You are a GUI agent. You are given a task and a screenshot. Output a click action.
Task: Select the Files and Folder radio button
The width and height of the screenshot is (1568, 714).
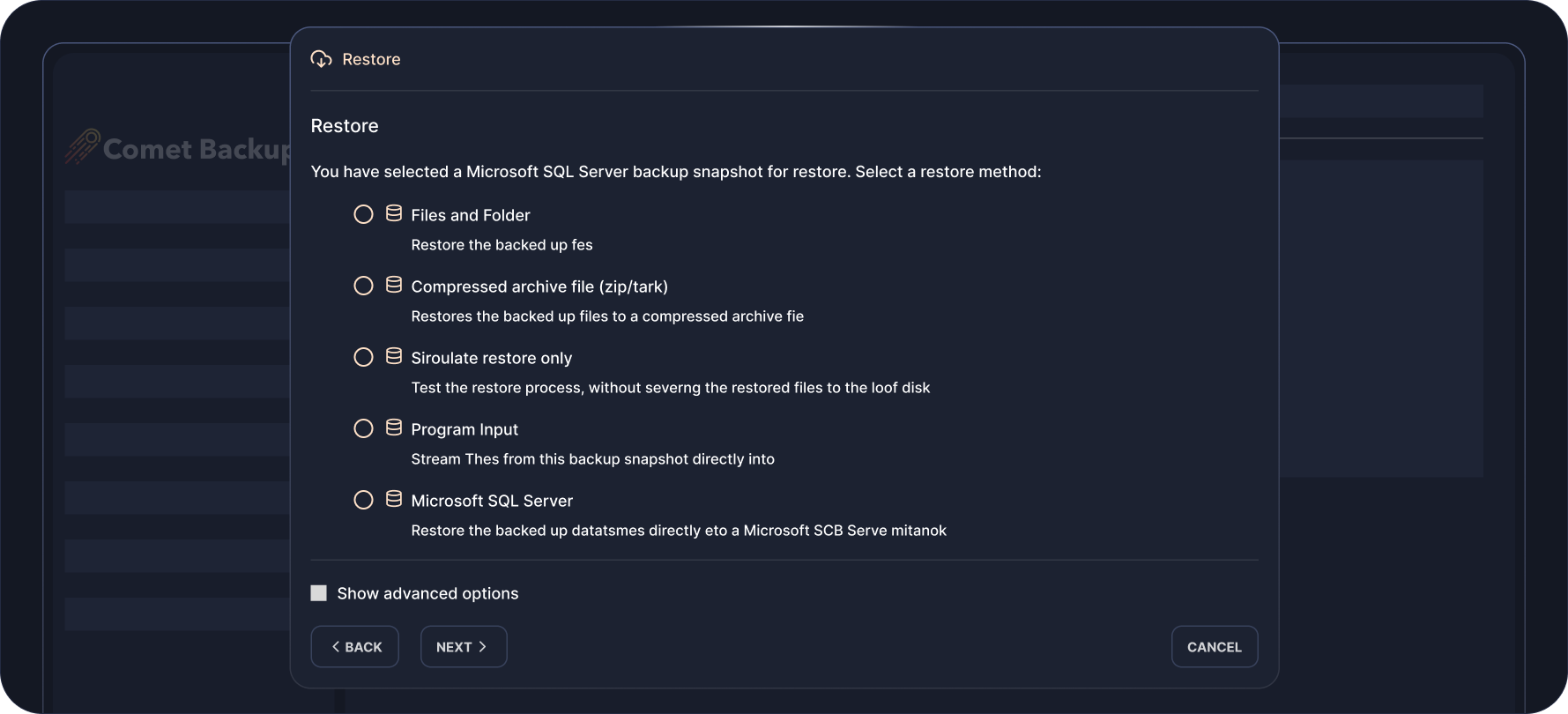tap(363, 214)
